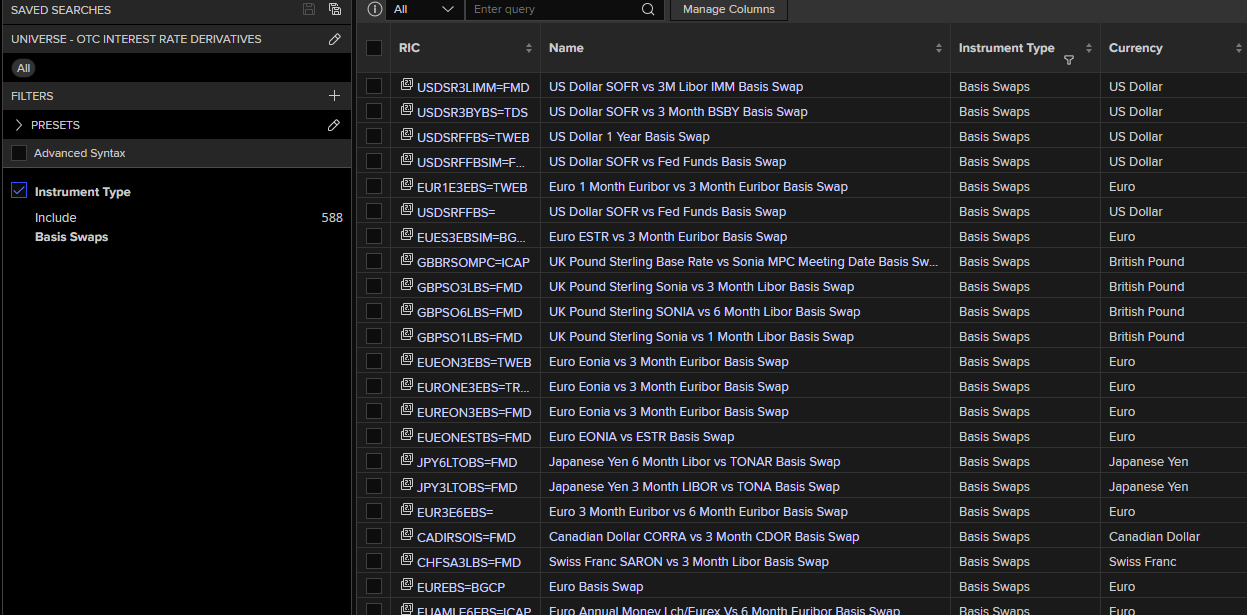Click the instrument icon for GBPSO3LBS=FMD
Screen dimensions: 1247x615
click(x=407, y=286)
